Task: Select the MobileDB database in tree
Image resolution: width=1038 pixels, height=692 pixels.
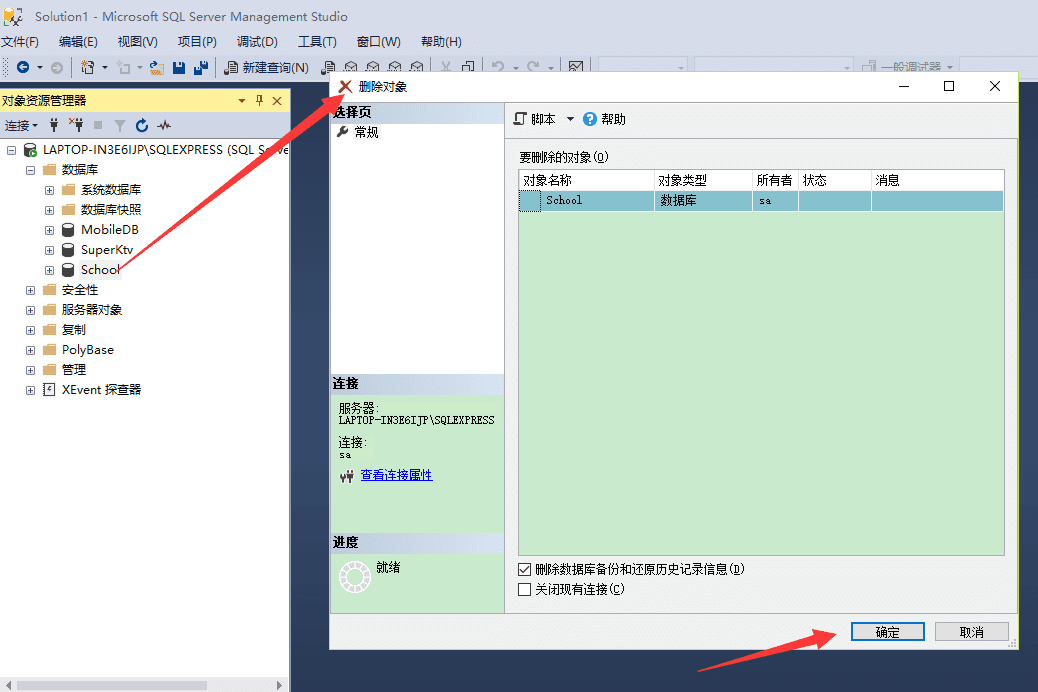Action: tap(110, 230)
